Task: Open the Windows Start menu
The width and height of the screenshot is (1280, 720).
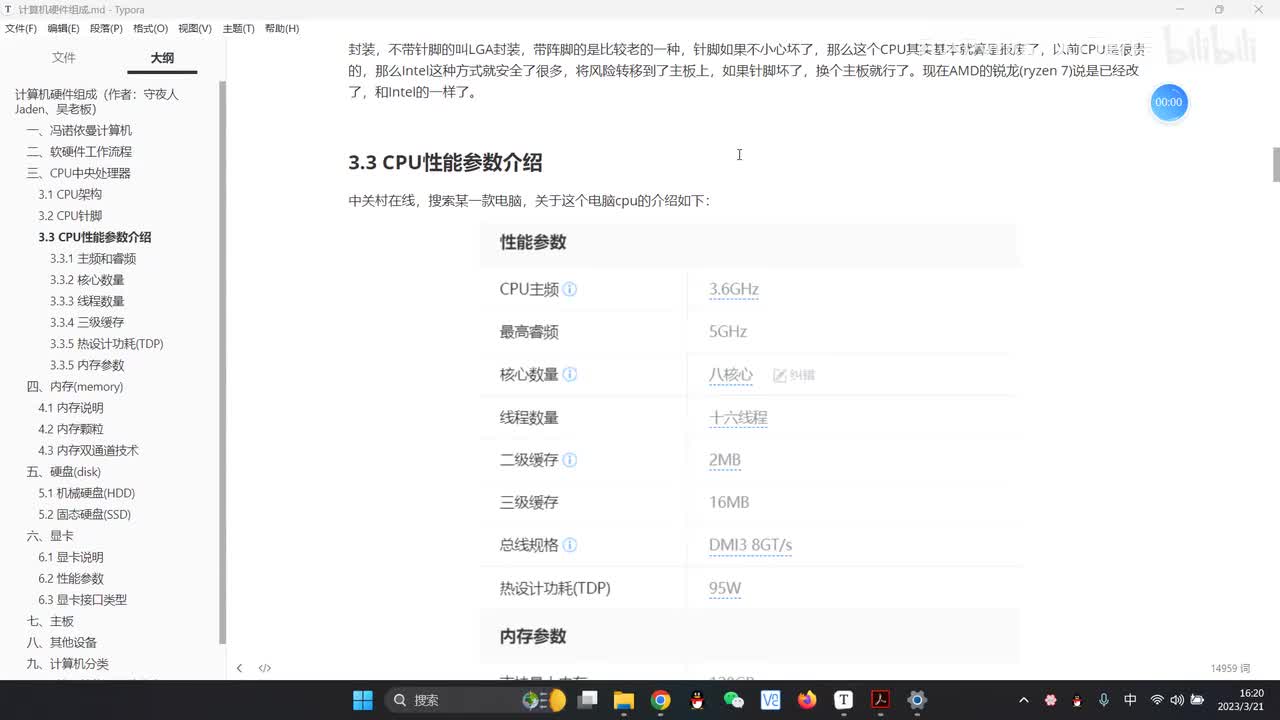Action: pyautogui.click(x=363, y=700)
